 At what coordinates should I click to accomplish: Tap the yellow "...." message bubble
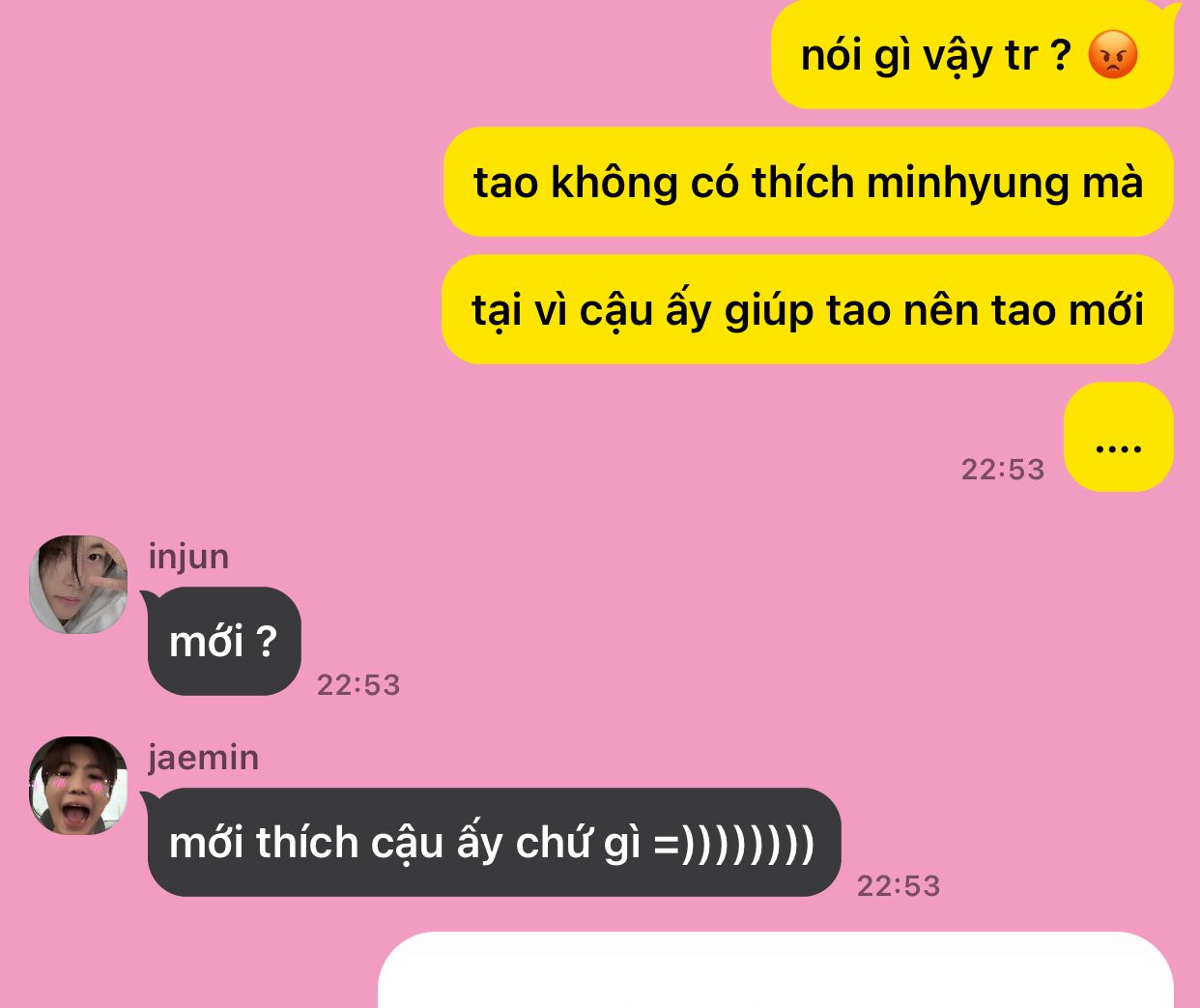[1119, 437]
